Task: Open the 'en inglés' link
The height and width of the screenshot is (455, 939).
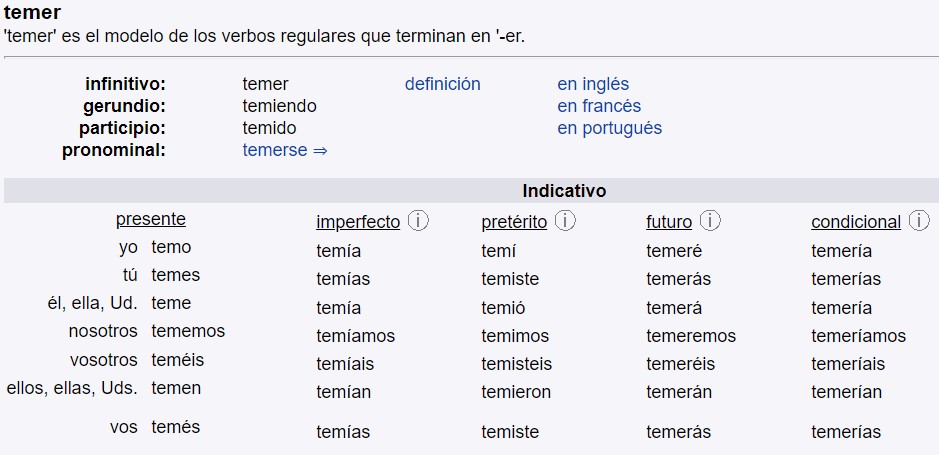Action: coord(593,84)
